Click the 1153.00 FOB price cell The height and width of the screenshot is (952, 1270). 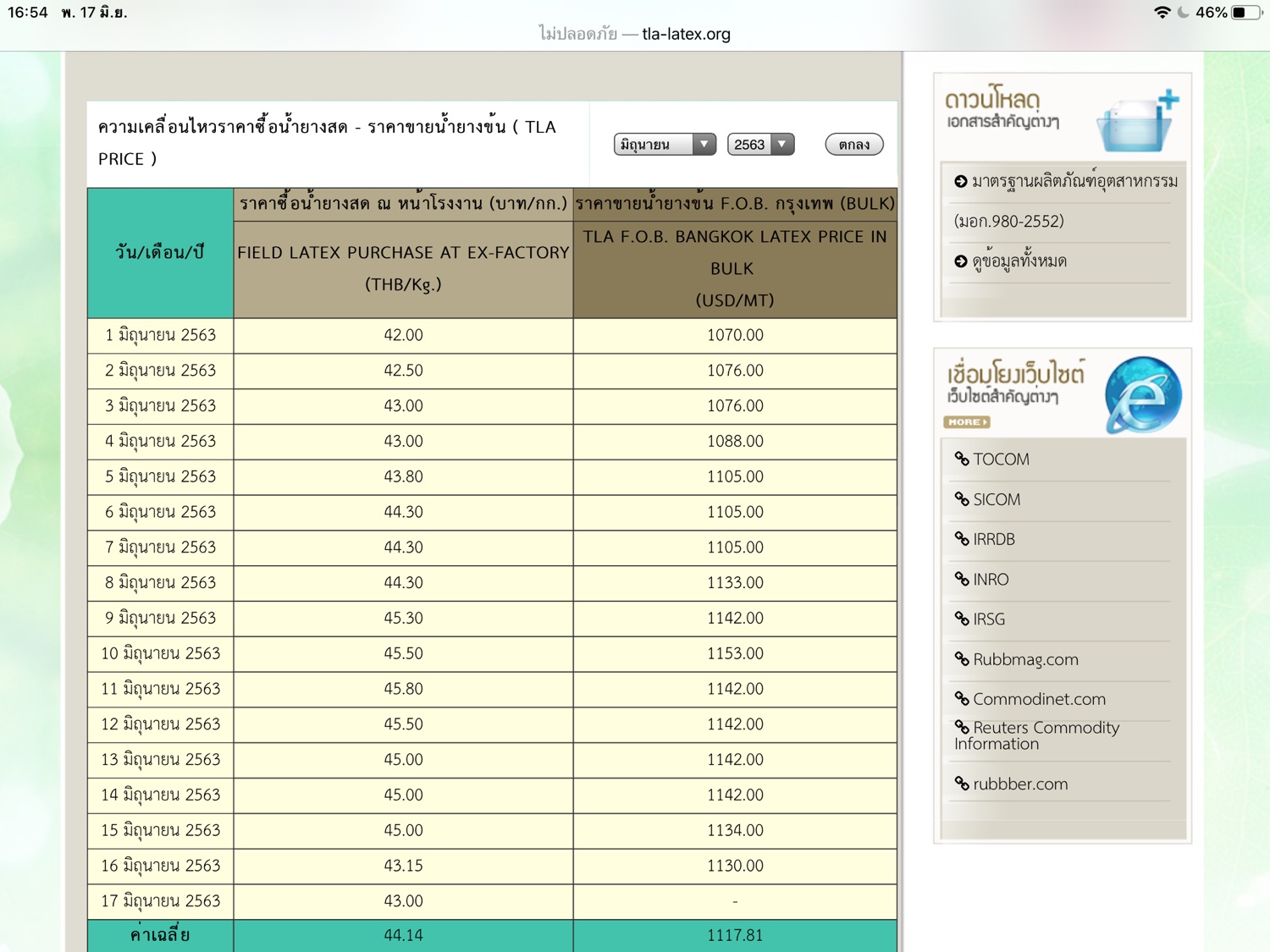point(735,653)
